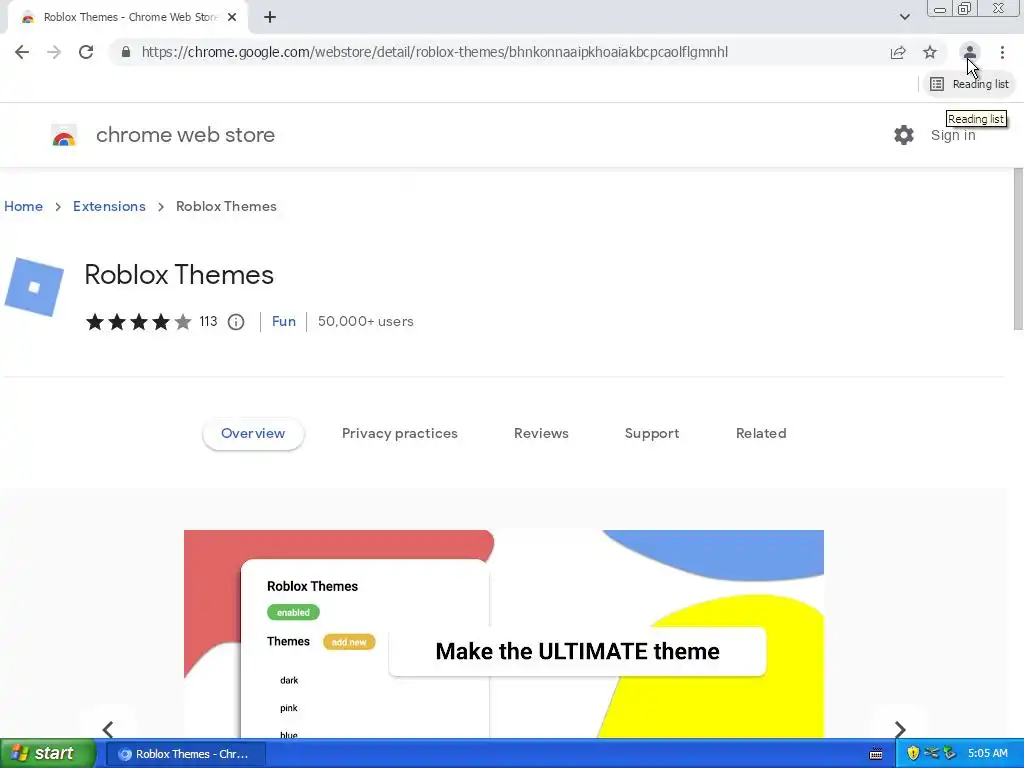Viewport: 1024px width, 768px height.
Task: Click the address bar URL
Action: tap(434, 52)
